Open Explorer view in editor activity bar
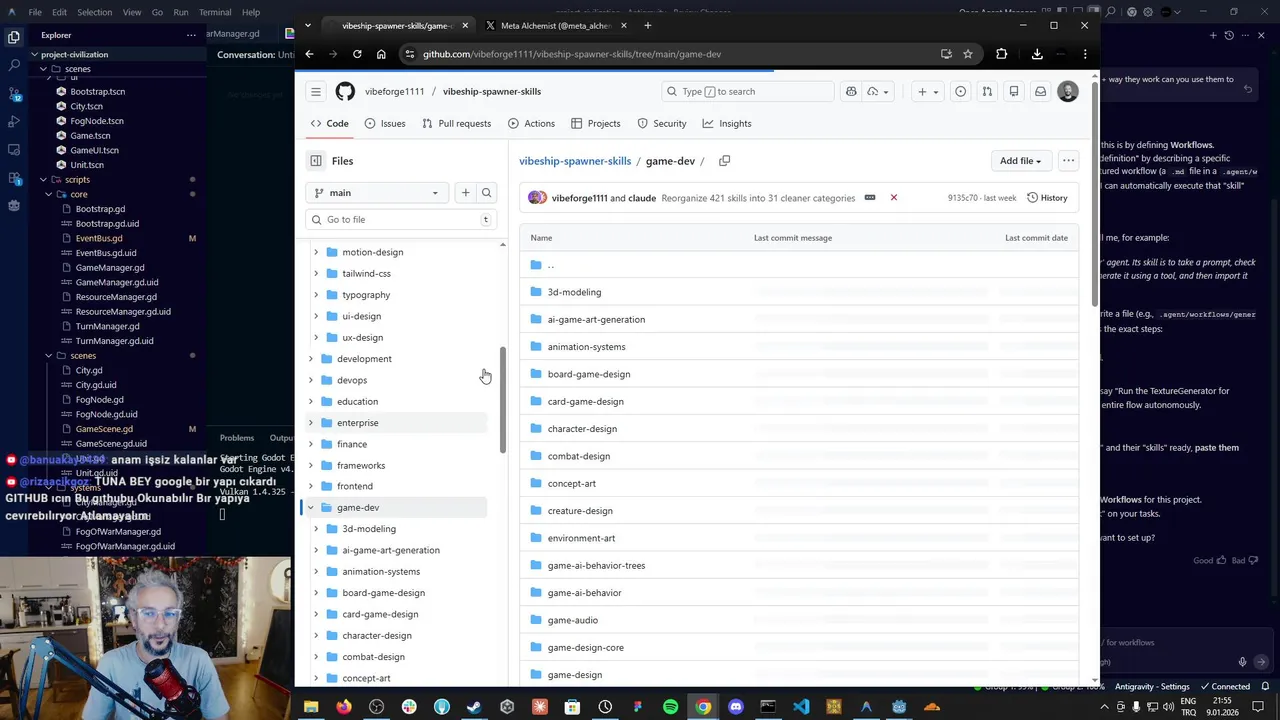 14,37
